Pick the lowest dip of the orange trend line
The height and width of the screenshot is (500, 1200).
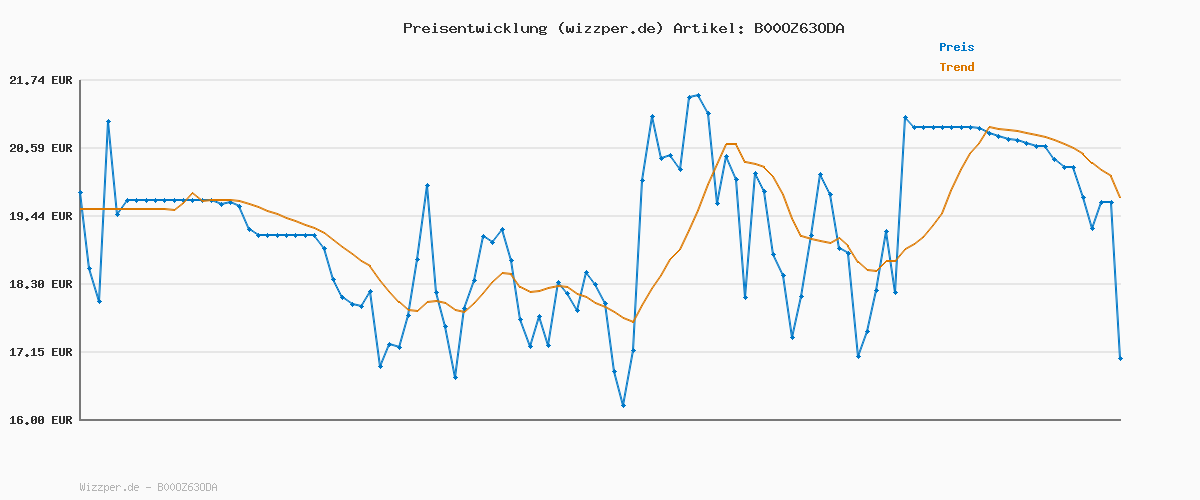coord(632,322)
